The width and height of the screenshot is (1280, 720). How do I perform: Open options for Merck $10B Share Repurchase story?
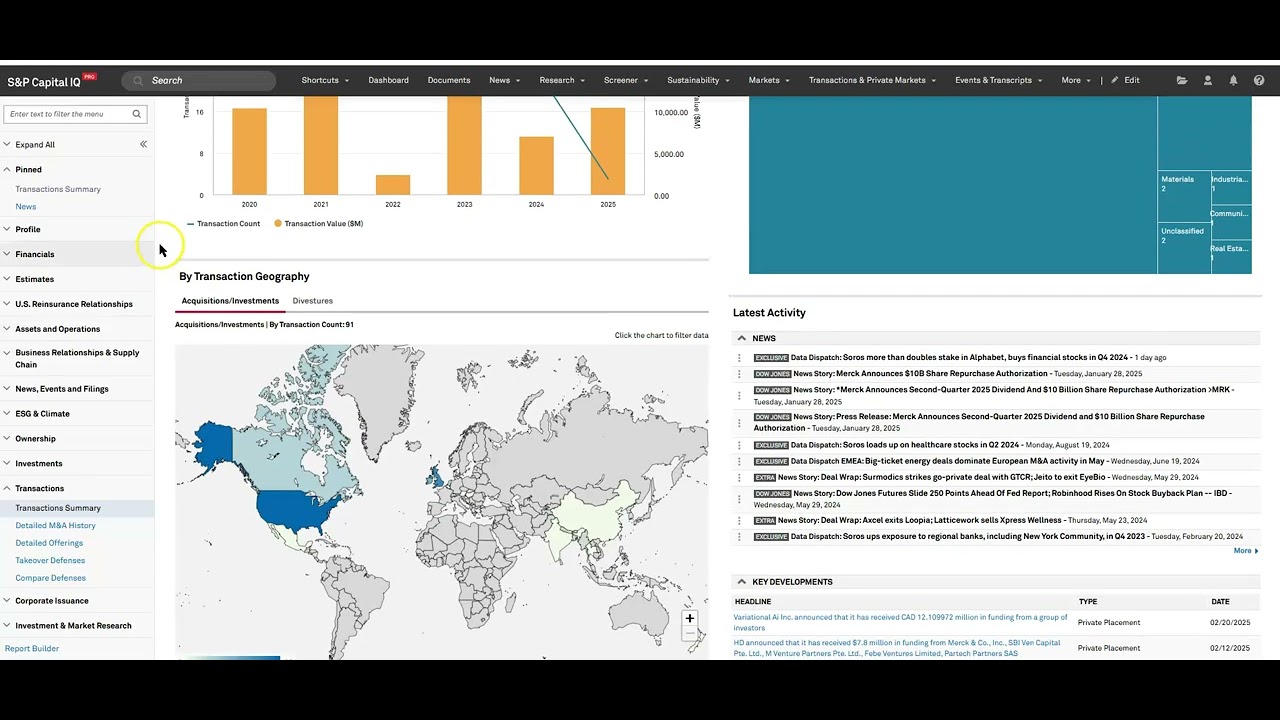click(740, 374)
